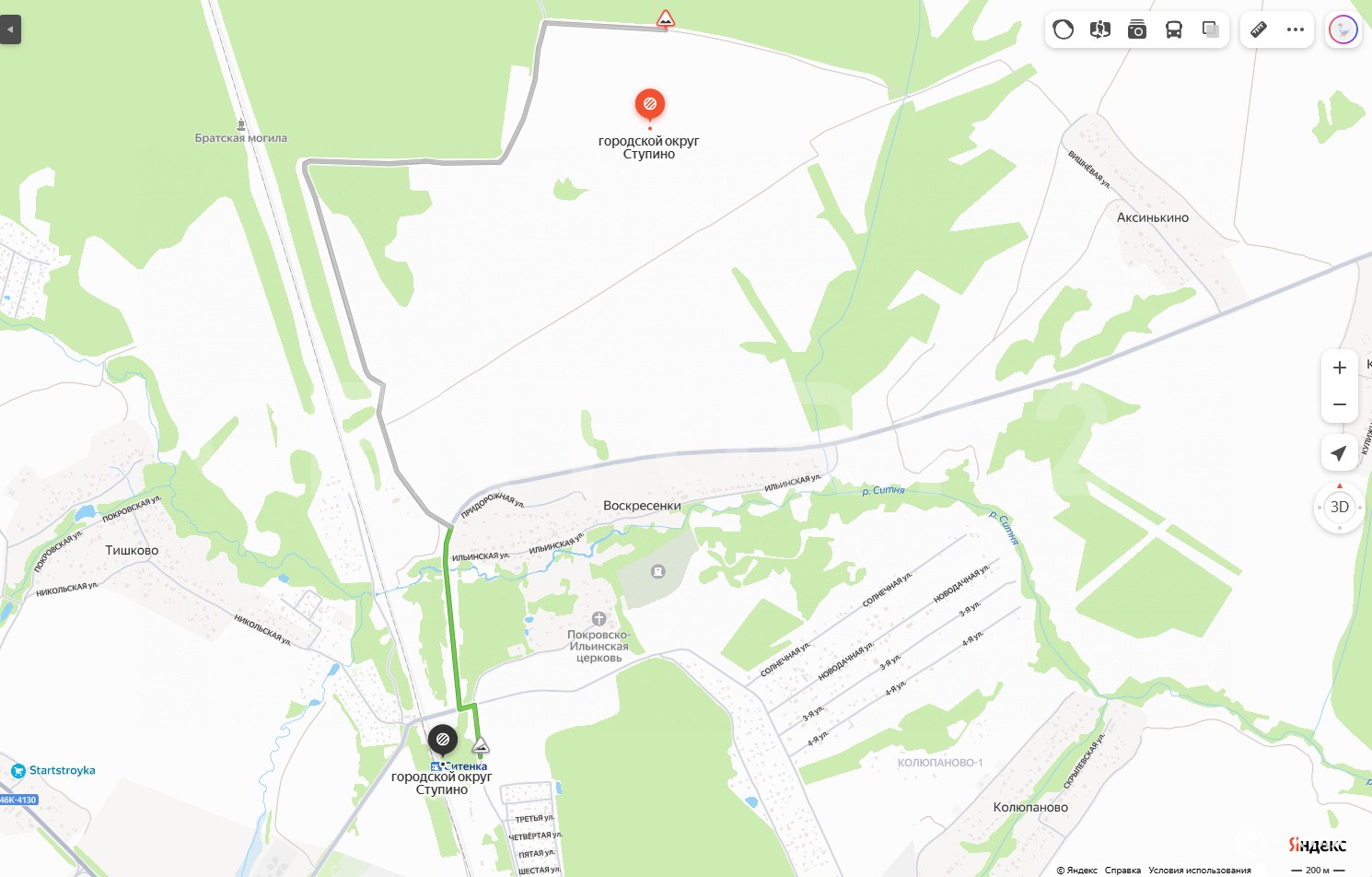
Task: Toggle the traffic layer circle icon
Action: point(1064,29)
